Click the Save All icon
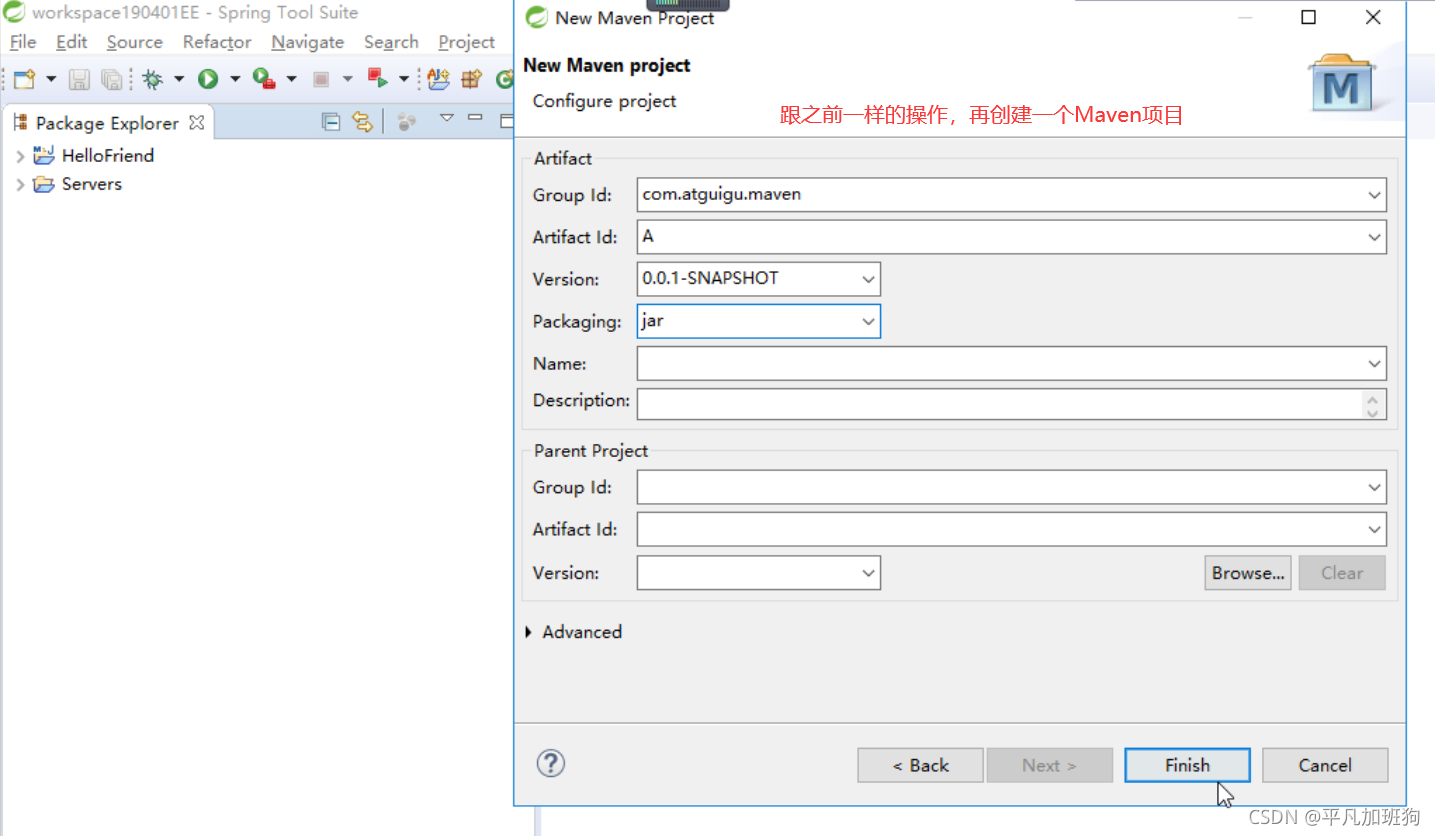This screenshot has height=836, width=1435. [x=112, y=79]
